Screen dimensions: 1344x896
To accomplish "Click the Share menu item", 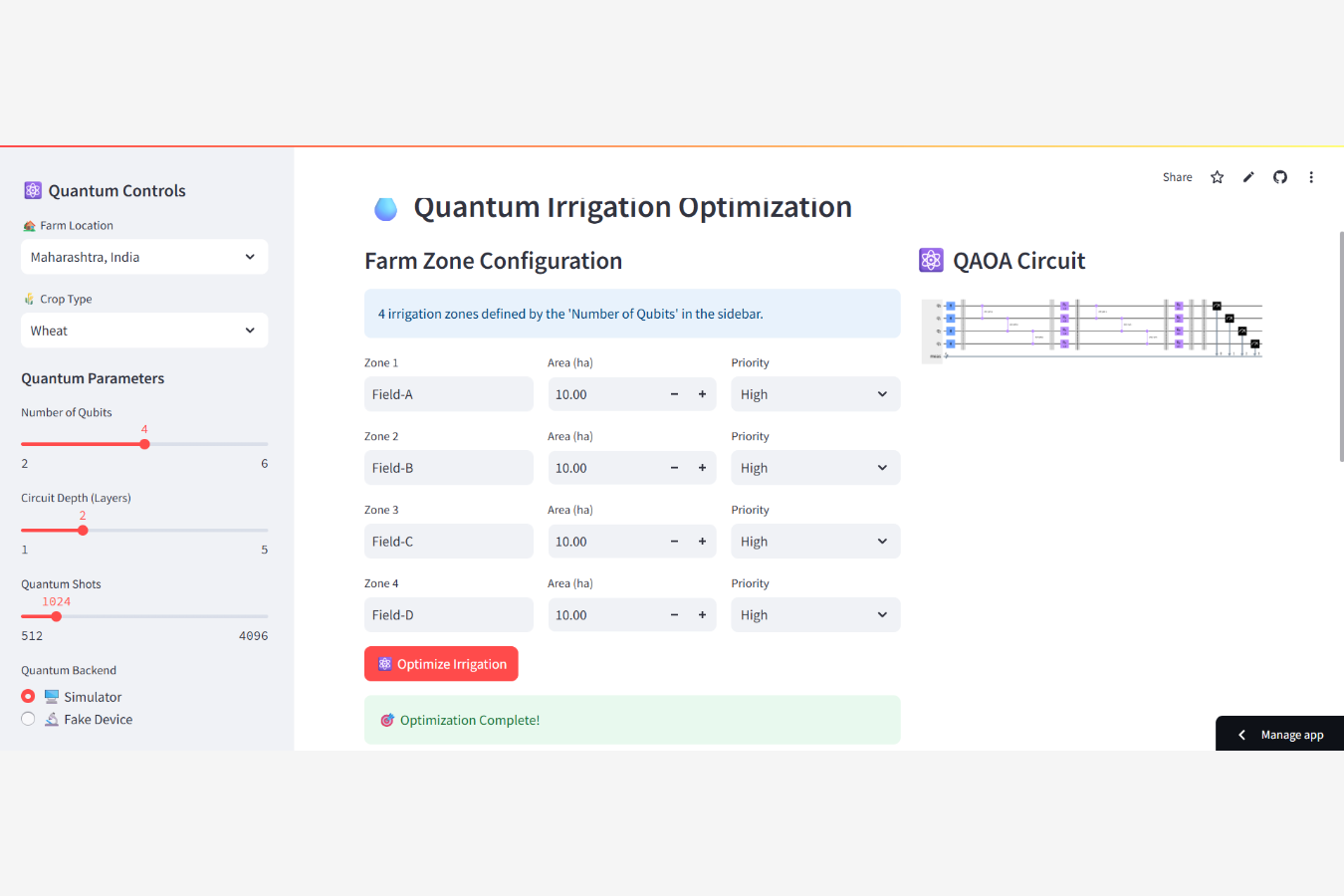I will tap(1177, 177).
